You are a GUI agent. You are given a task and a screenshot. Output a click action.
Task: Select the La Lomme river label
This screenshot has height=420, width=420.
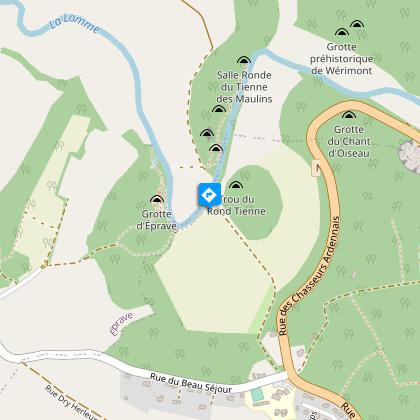75,23
